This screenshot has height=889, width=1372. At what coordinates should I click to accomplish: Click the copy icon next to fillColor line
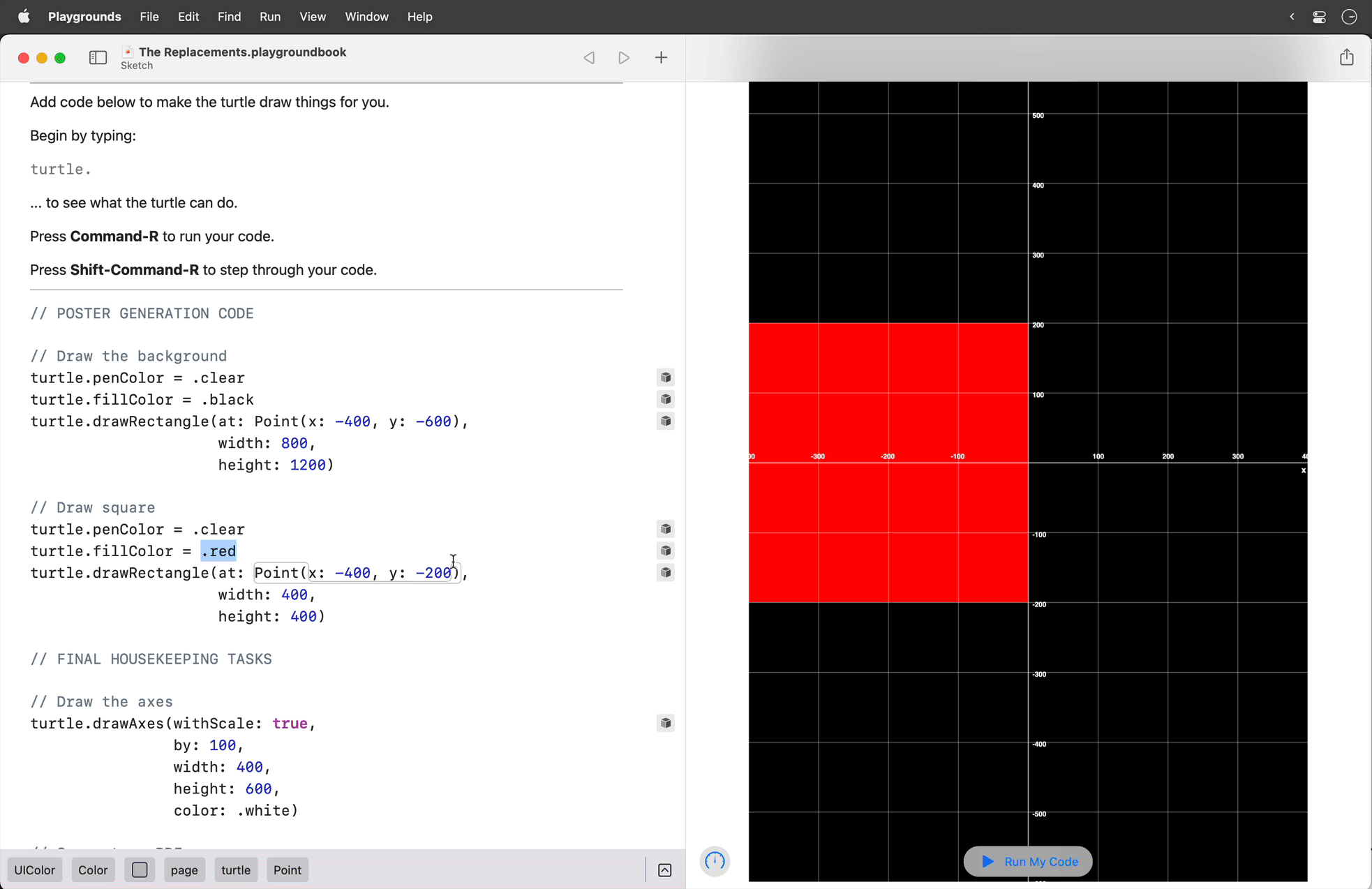point(665,551)
